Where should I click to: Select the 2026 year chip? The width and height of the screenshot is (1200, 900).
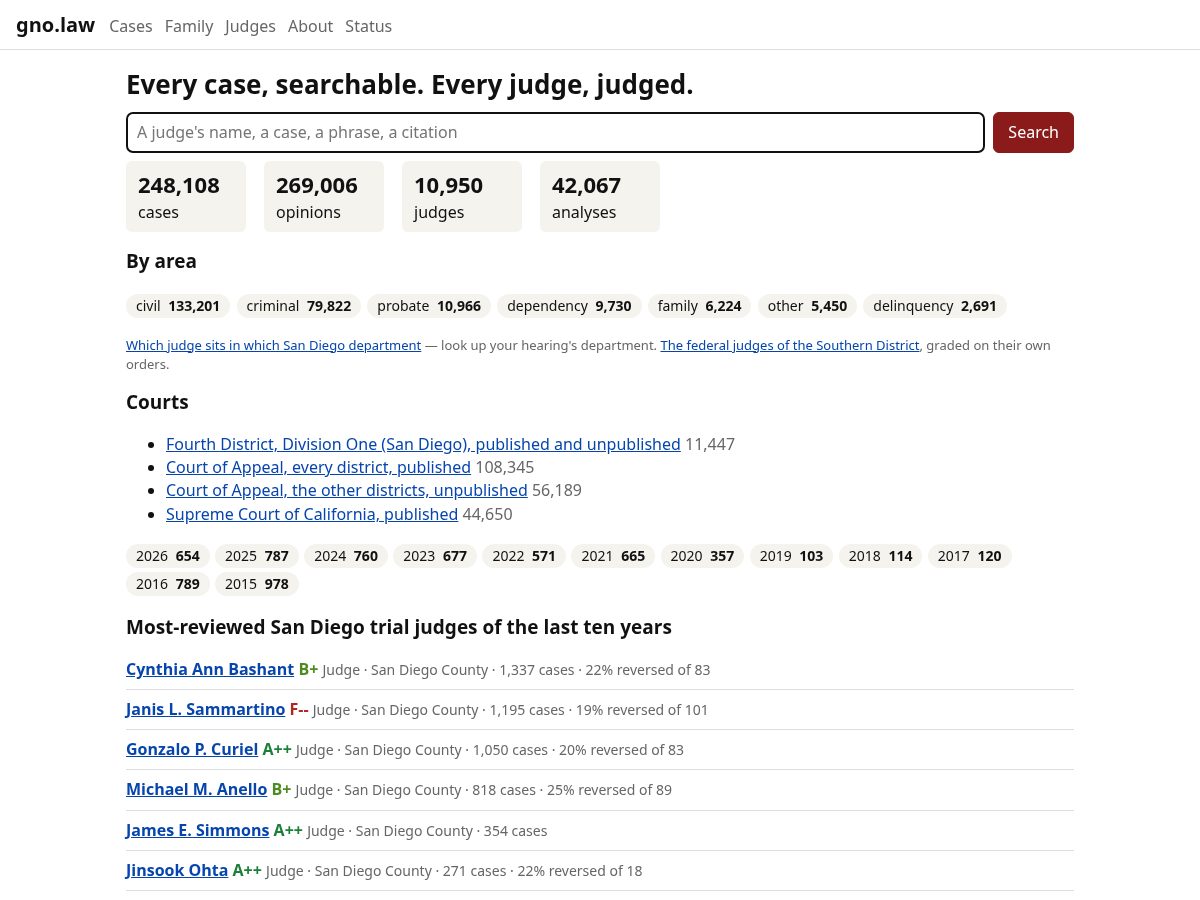click(x=168, y=556)
